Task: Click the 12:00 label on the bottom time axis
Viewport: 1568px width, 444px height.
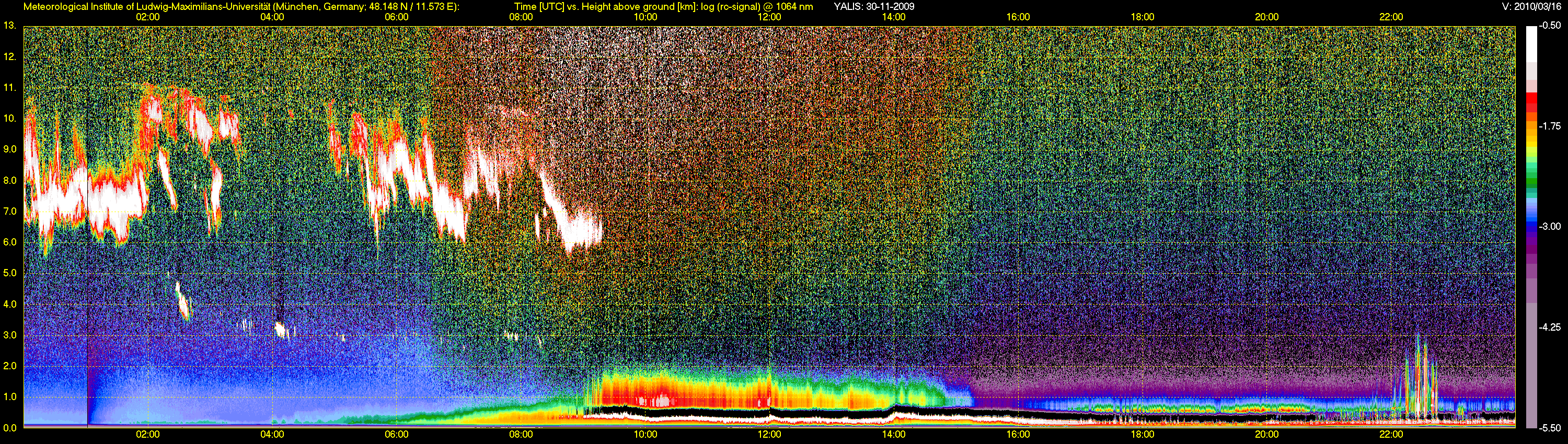Action: click(x=769, y=434)
